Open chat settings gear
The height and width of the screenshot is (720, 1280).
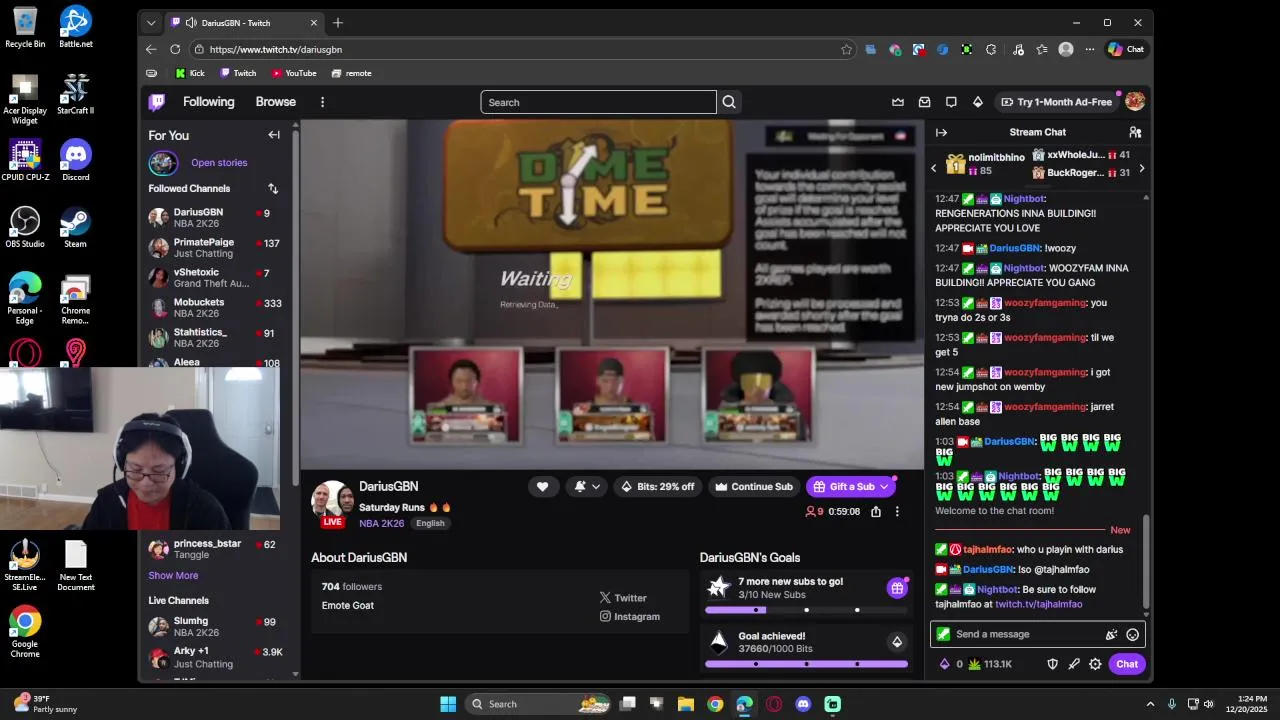click(x=1095, y=664)
